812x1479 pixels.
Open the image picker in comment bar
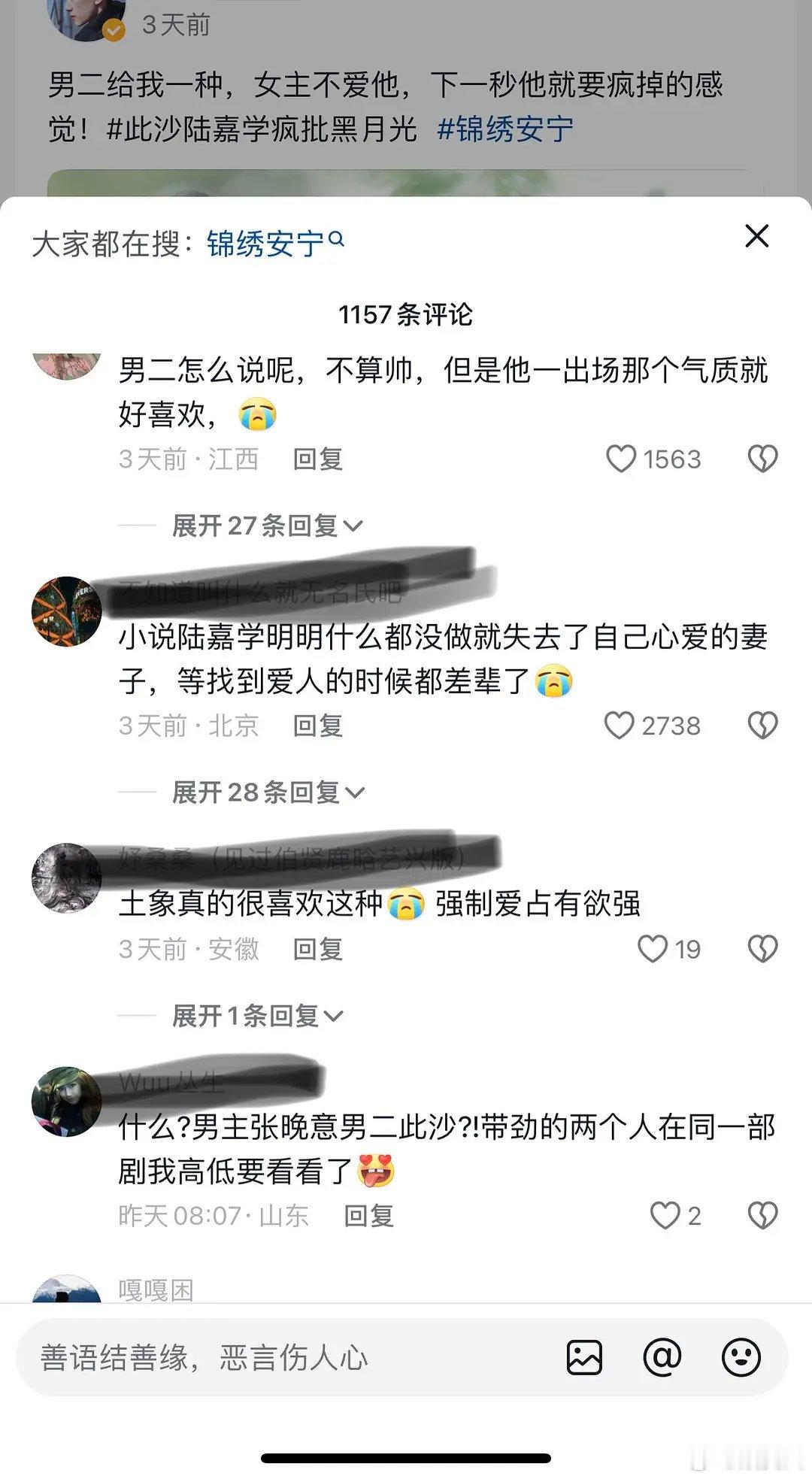[x=584, y=1357]
